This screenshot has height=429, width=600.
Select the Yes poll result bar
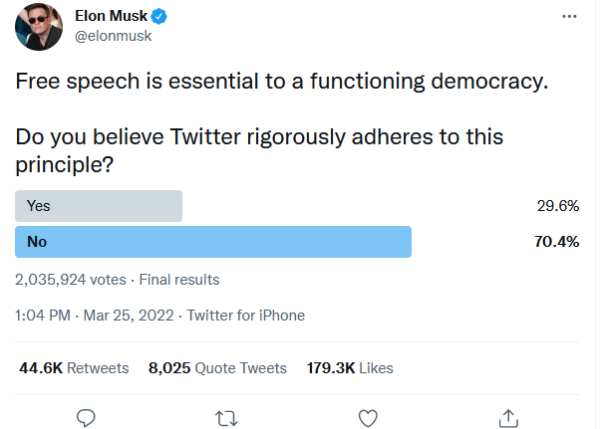tap(98, 206)
